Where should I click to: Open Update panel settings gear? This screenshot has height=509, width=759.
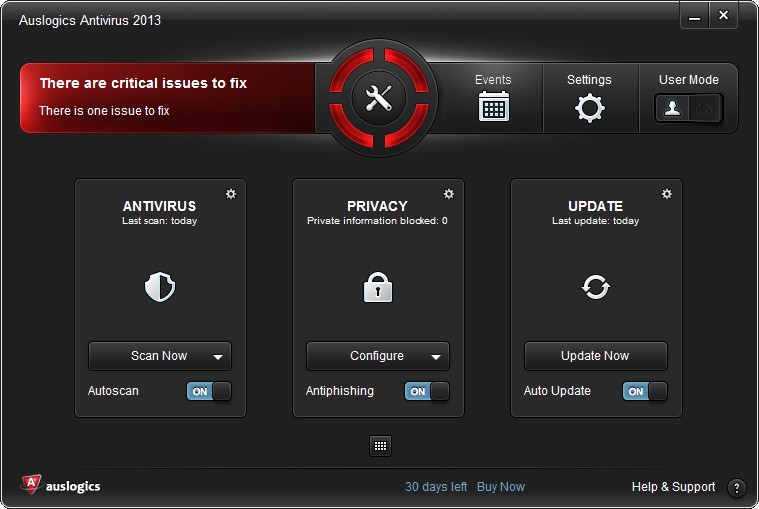click(667, 194)
